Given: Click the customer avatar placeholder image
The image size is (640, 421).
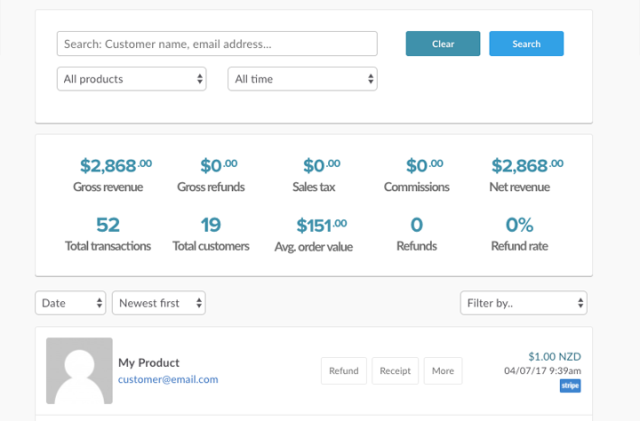Looking at the screenshot, I should tap(79, 370).
